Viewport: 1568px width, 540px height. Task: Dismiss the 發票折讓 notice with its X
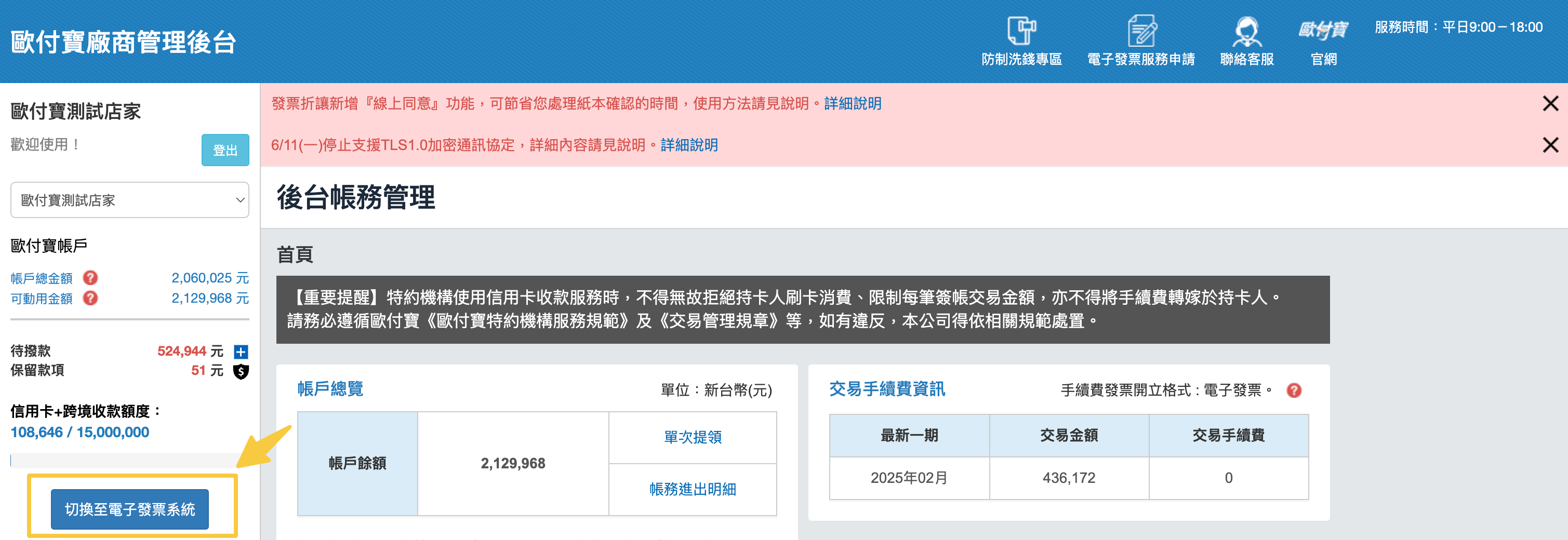[x=1550, y=103]
